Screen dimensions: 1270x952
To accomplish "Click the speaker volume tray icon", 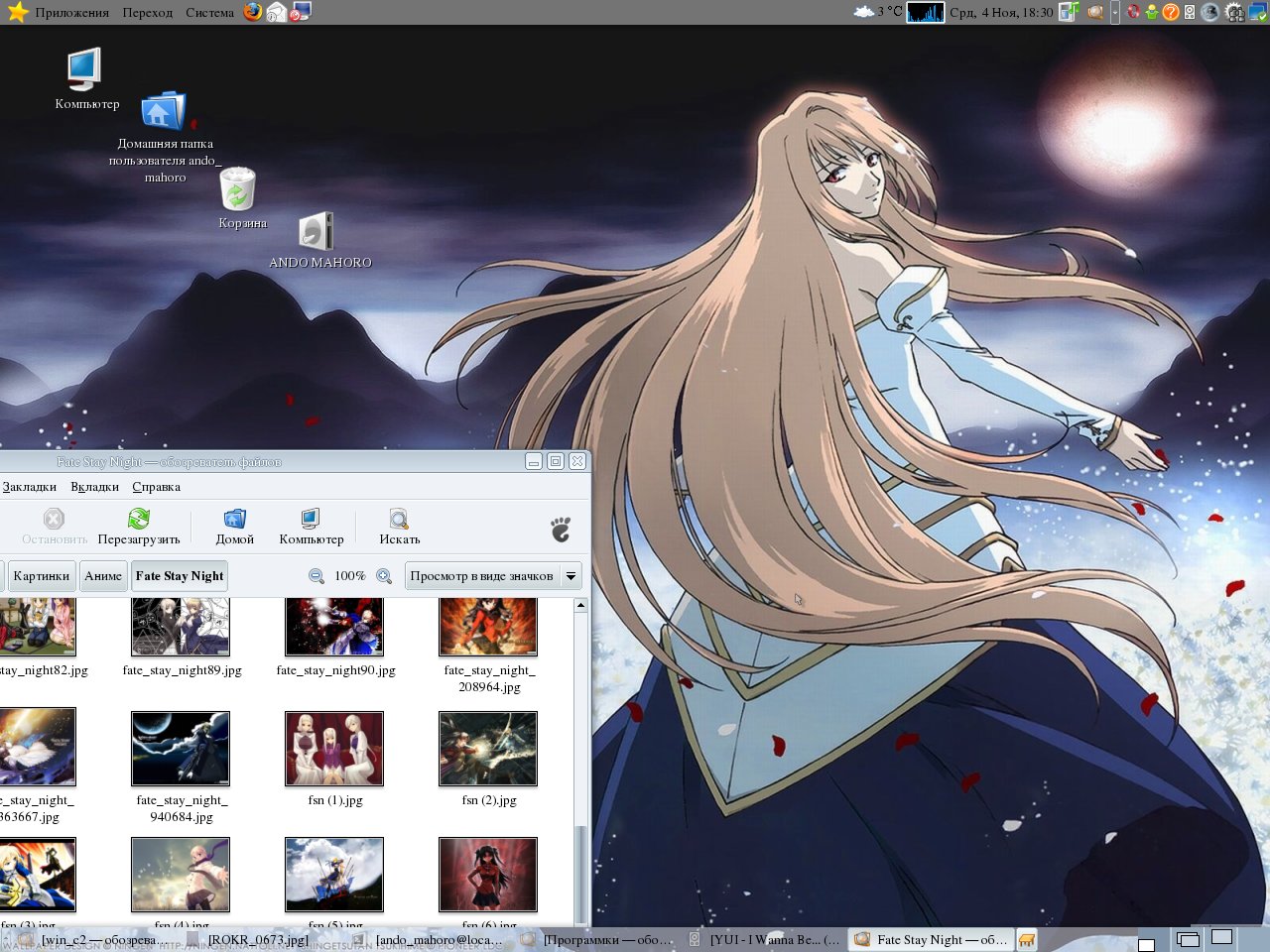I will (x=1190, y=12).
